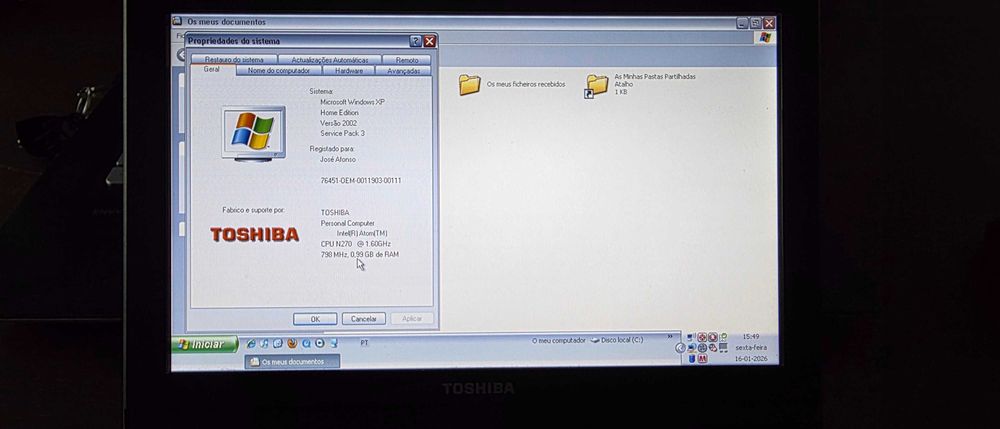Click the CPU N270 @ 1.60GHz line
The image size is (1000, 429).
[x=356, y=244]
